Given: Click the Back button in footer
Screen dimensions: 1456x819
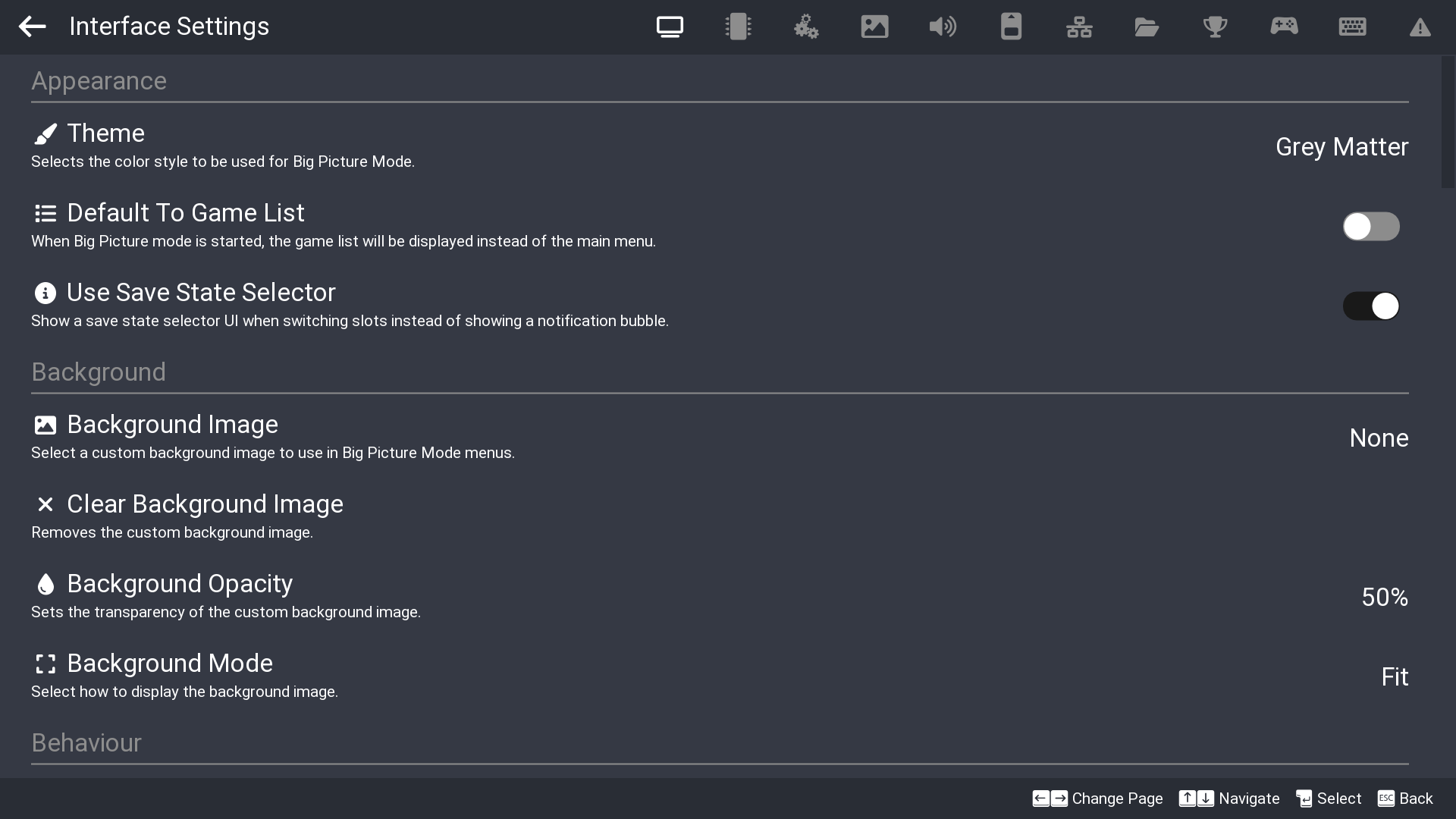Looking at the screenshot, I should tap(1405, 799).
